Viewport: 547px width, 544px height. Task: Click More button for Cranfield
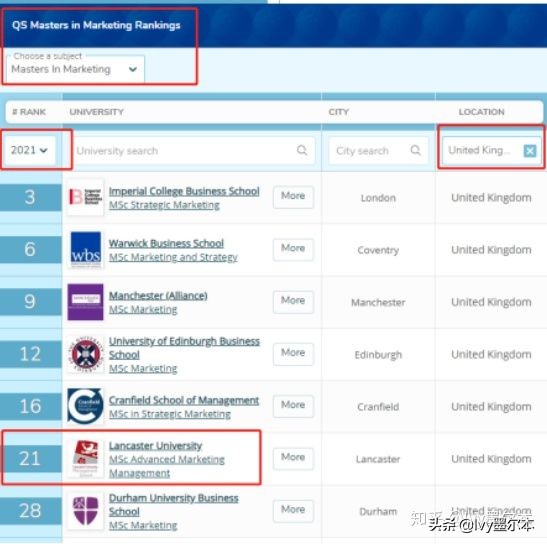pos(293,406)
